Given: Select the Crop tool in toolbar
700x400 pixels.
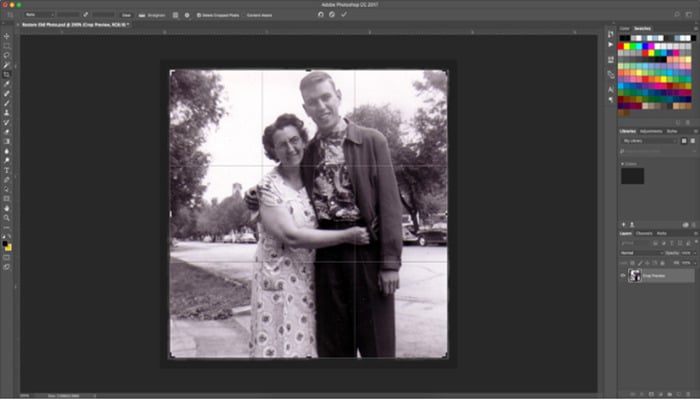Looking at the screenshot, I should [7, 75].
